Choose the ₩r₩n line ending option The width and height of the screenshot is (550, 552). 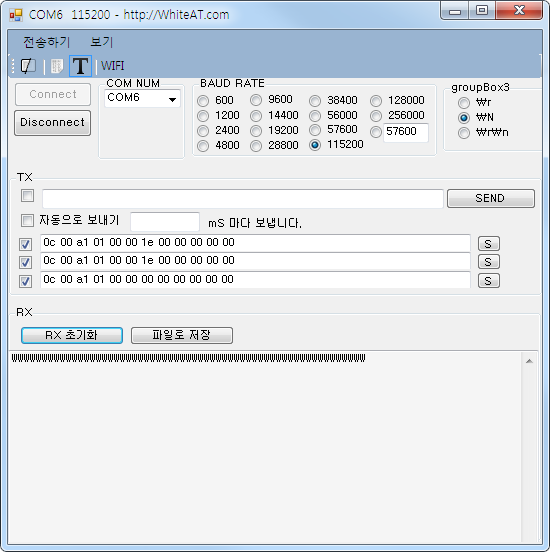(x=464, y=133)
